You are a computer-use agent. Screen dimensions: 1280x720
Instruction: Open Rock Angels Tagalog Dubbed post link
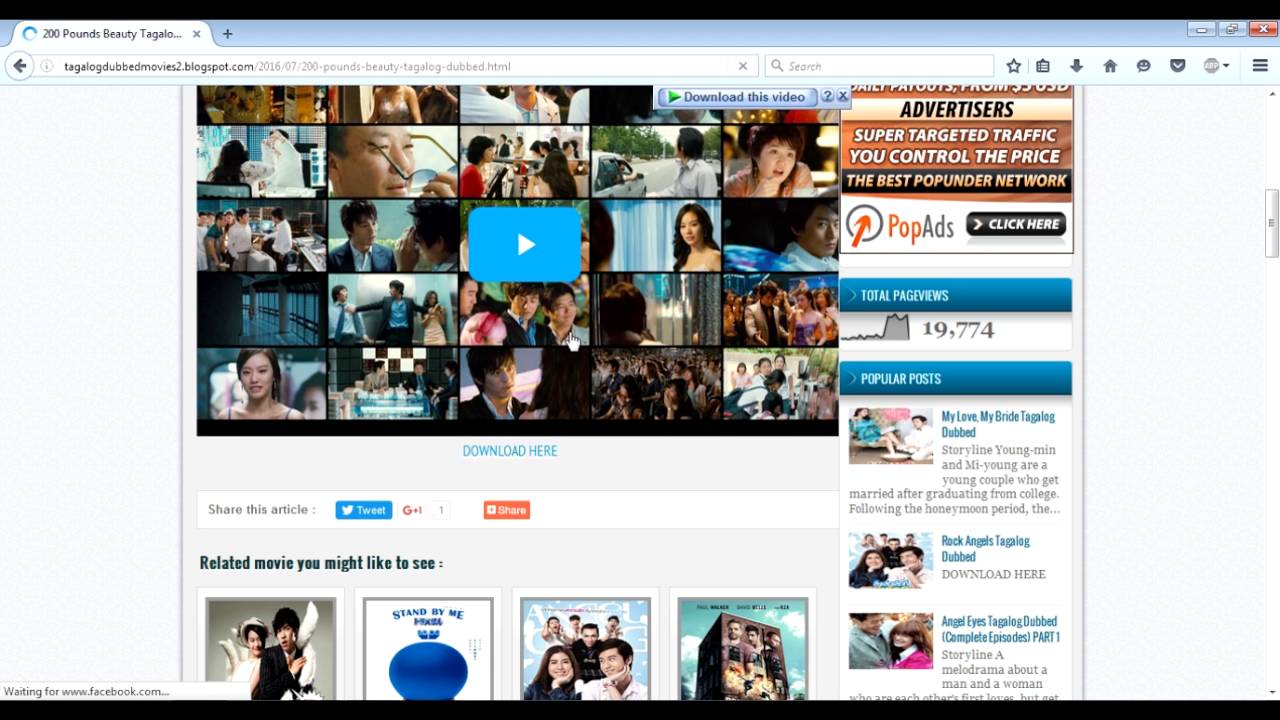coord(985,548)
